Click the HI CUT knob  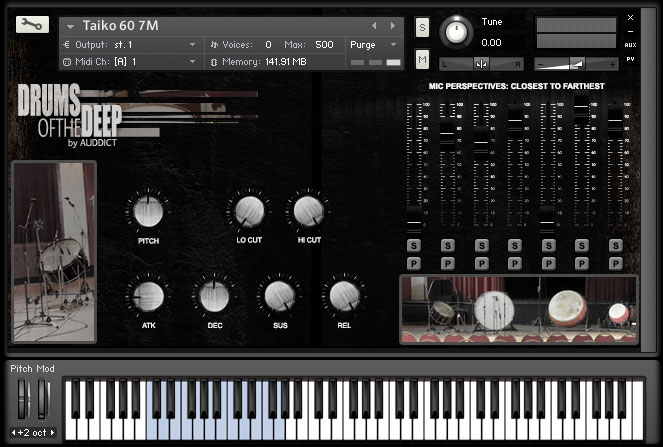coord(307,211)
